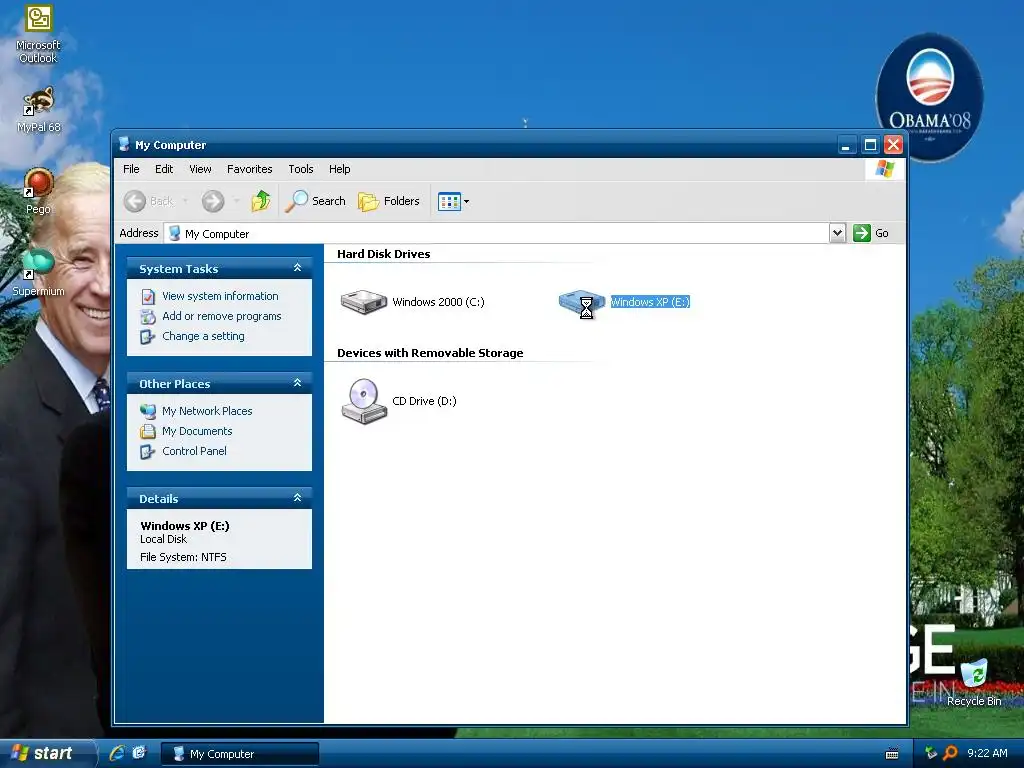Go up one folder level
1024x768 pixels.
tap(261, 201)
